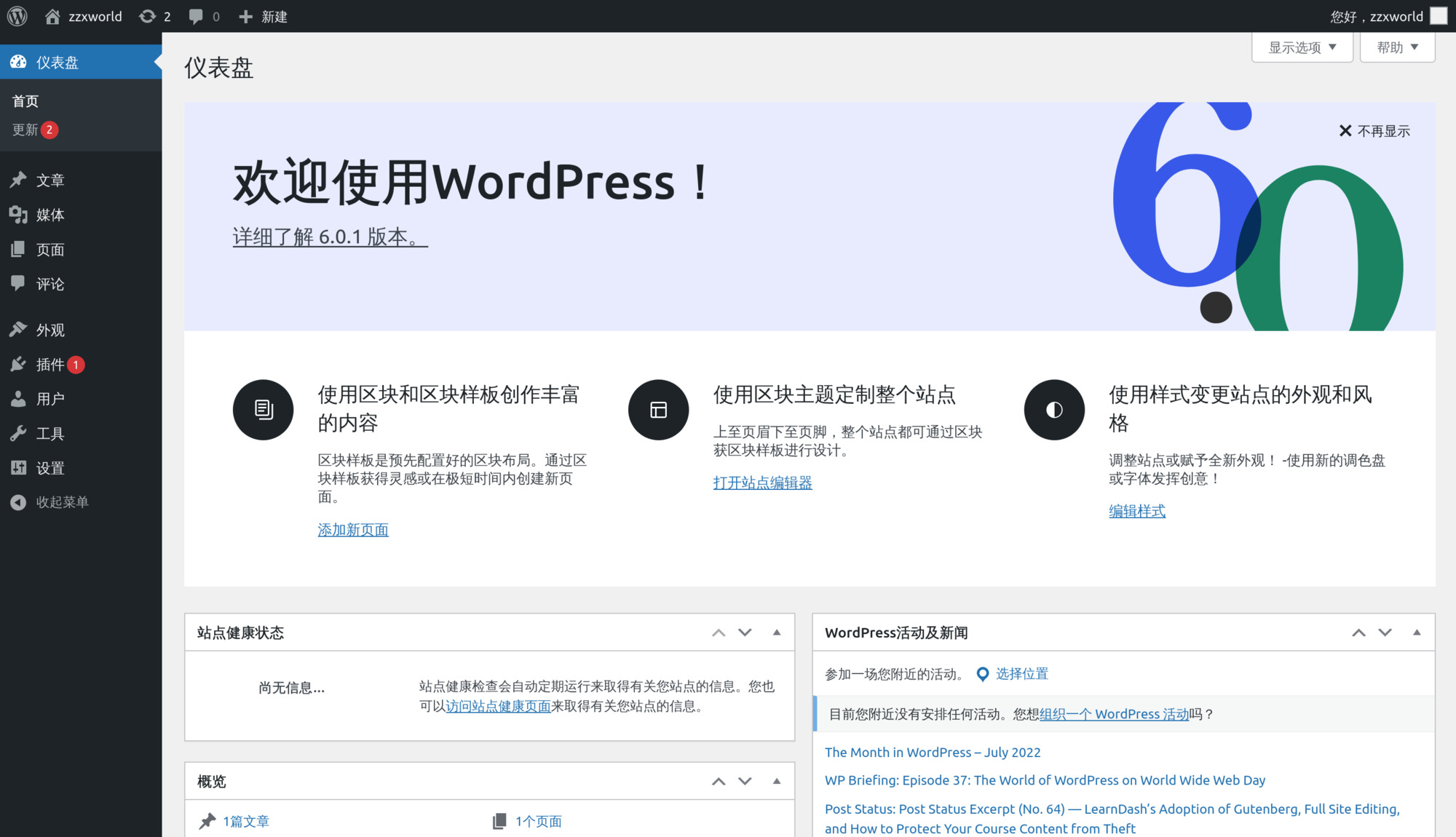The height and width of the screenshot is (837, 1456).
Task: Select the 媒体 library icon in sidebar
Action: click(x=19, y=215)
